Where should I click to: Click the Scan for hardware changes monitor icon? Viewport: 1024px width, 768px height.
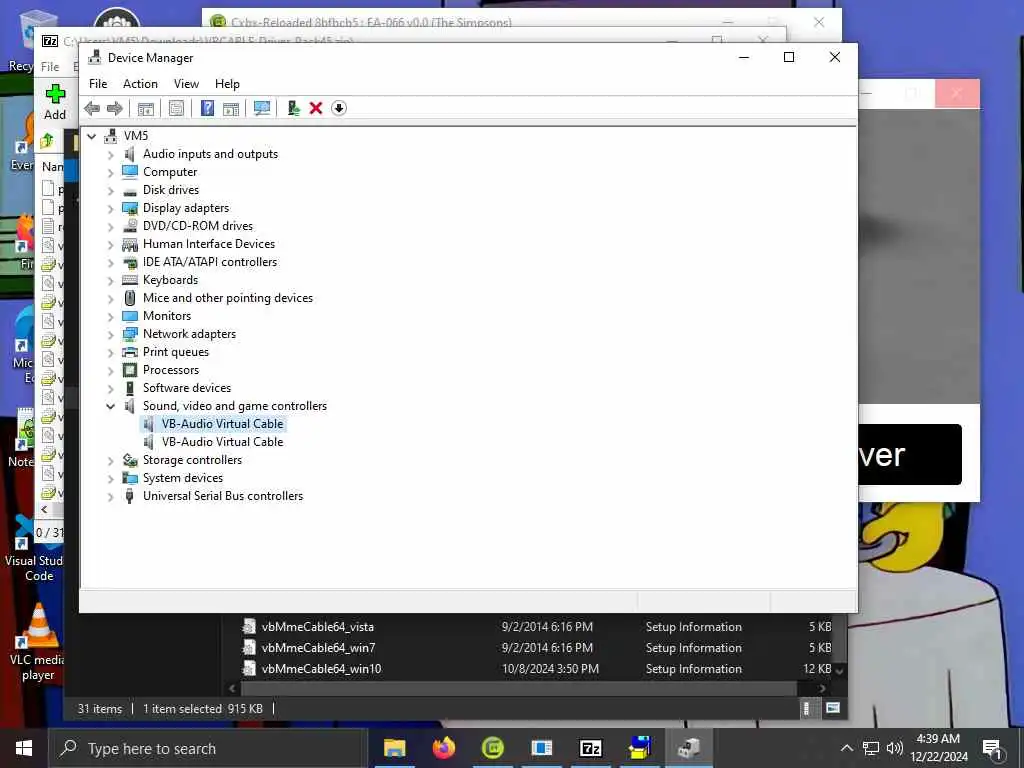262,108
